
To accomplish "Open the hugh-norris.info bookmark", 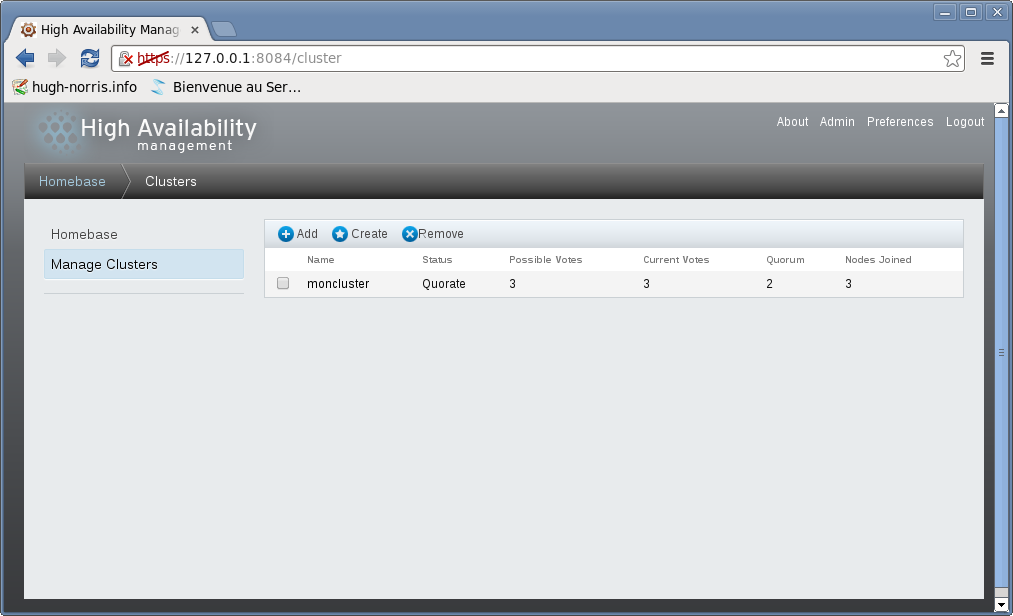I will coord(75,87).
